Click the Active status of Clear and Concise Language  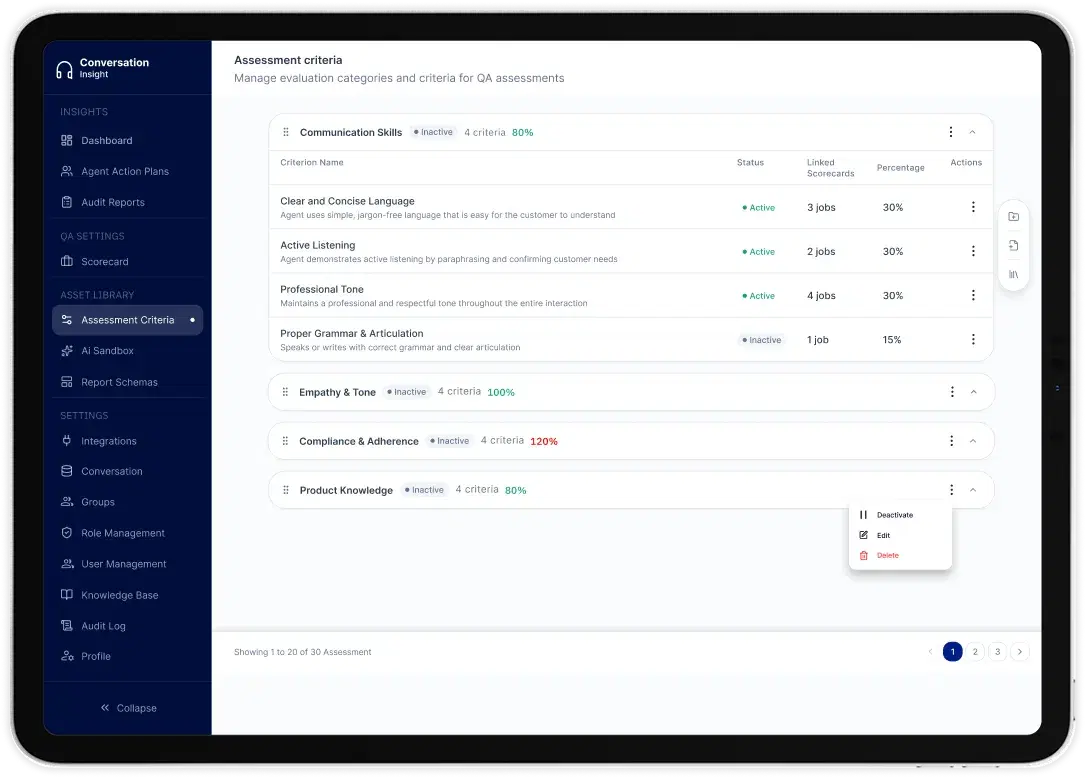point(758,208)
